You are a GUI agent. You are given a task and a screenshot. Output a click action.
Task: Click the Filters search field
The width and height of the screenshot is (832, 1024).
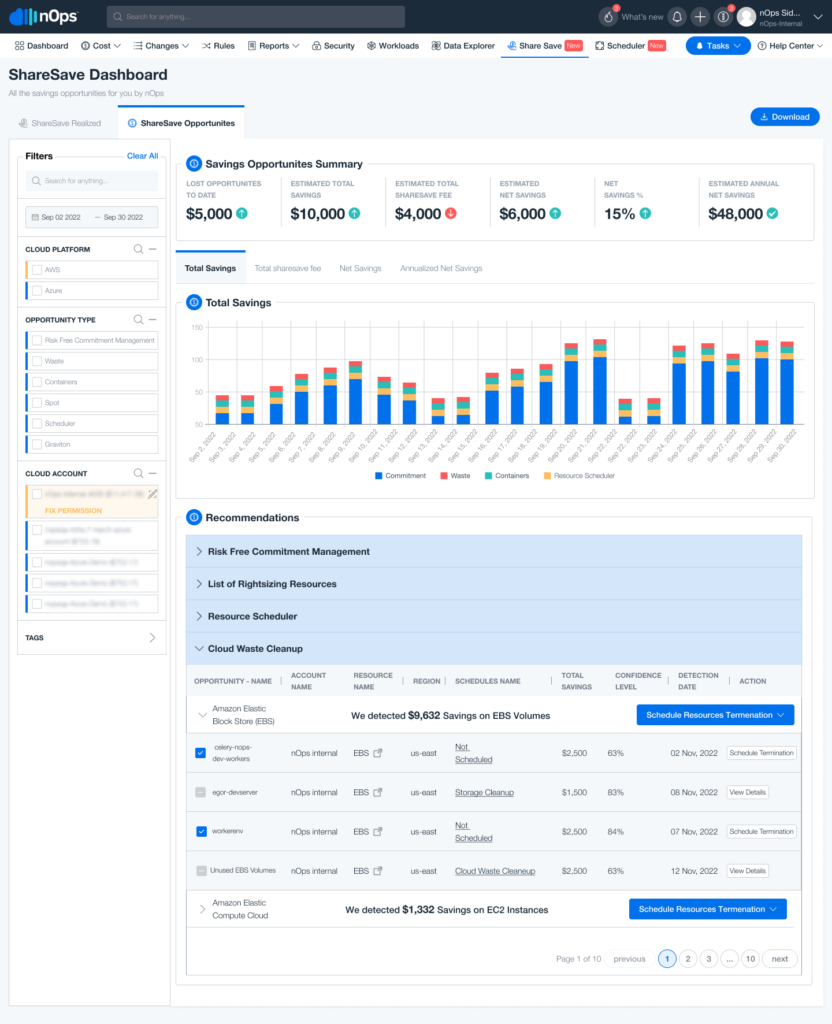(91, 181)
